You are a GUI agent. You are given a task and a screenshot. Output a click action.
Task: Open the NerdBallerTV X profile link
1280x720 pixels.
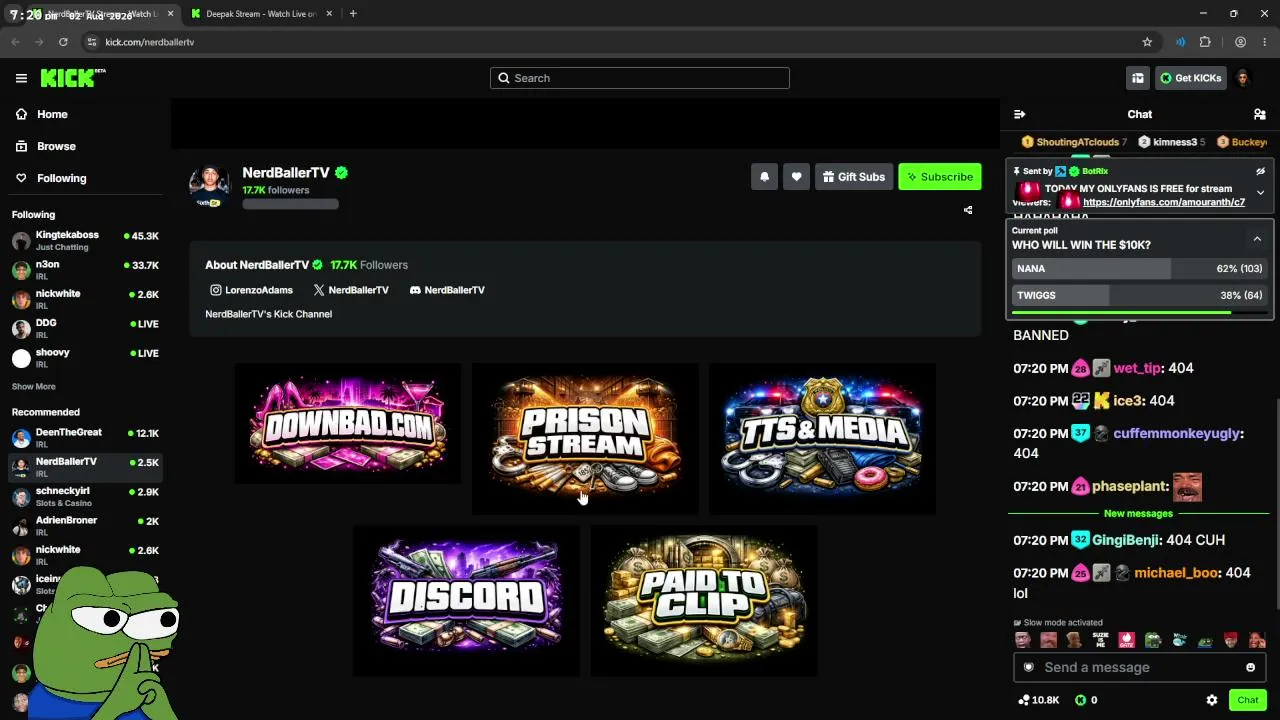pos(350,290)
